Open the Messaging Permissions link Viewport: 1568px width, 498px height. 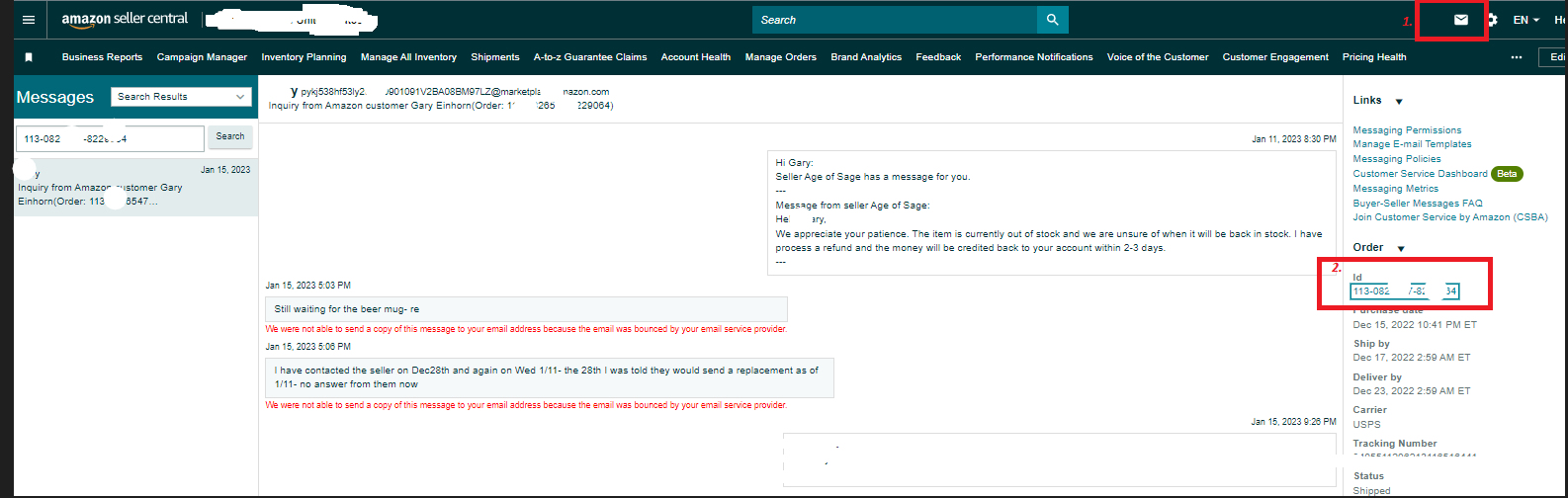[1407, 130]
